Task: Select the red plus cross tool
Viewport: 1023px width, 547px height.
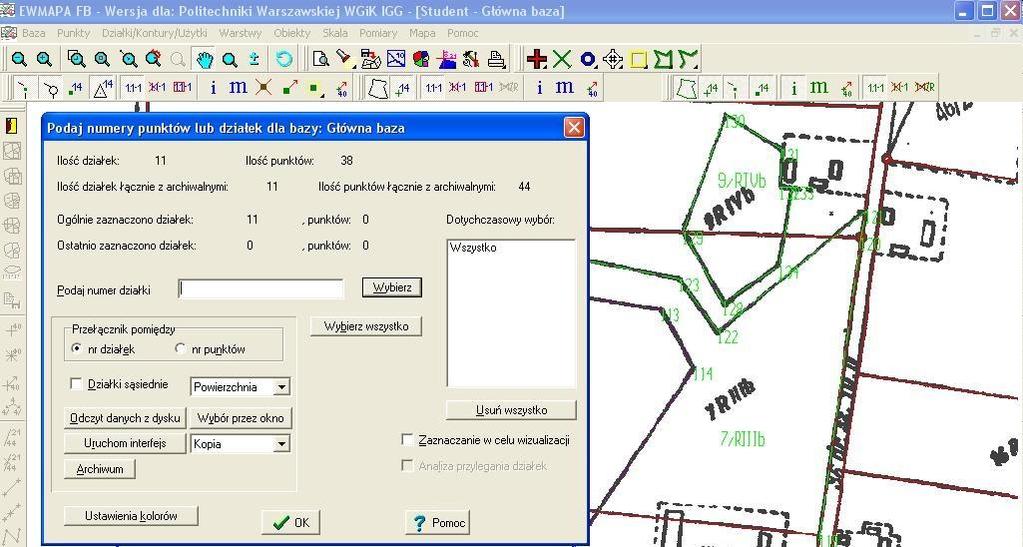Action: tap(536, 59)
